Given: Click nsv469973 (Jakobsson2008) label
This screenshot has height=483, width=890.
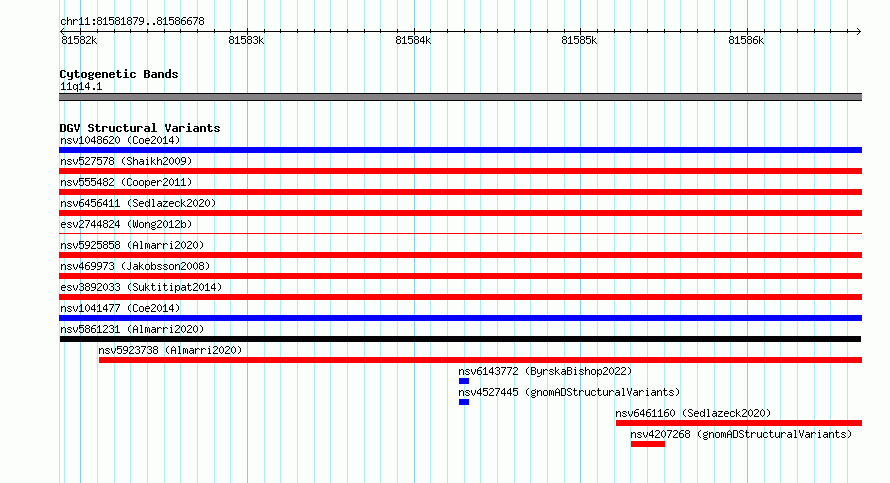Looking at the screenshot, I should (135, 266).
